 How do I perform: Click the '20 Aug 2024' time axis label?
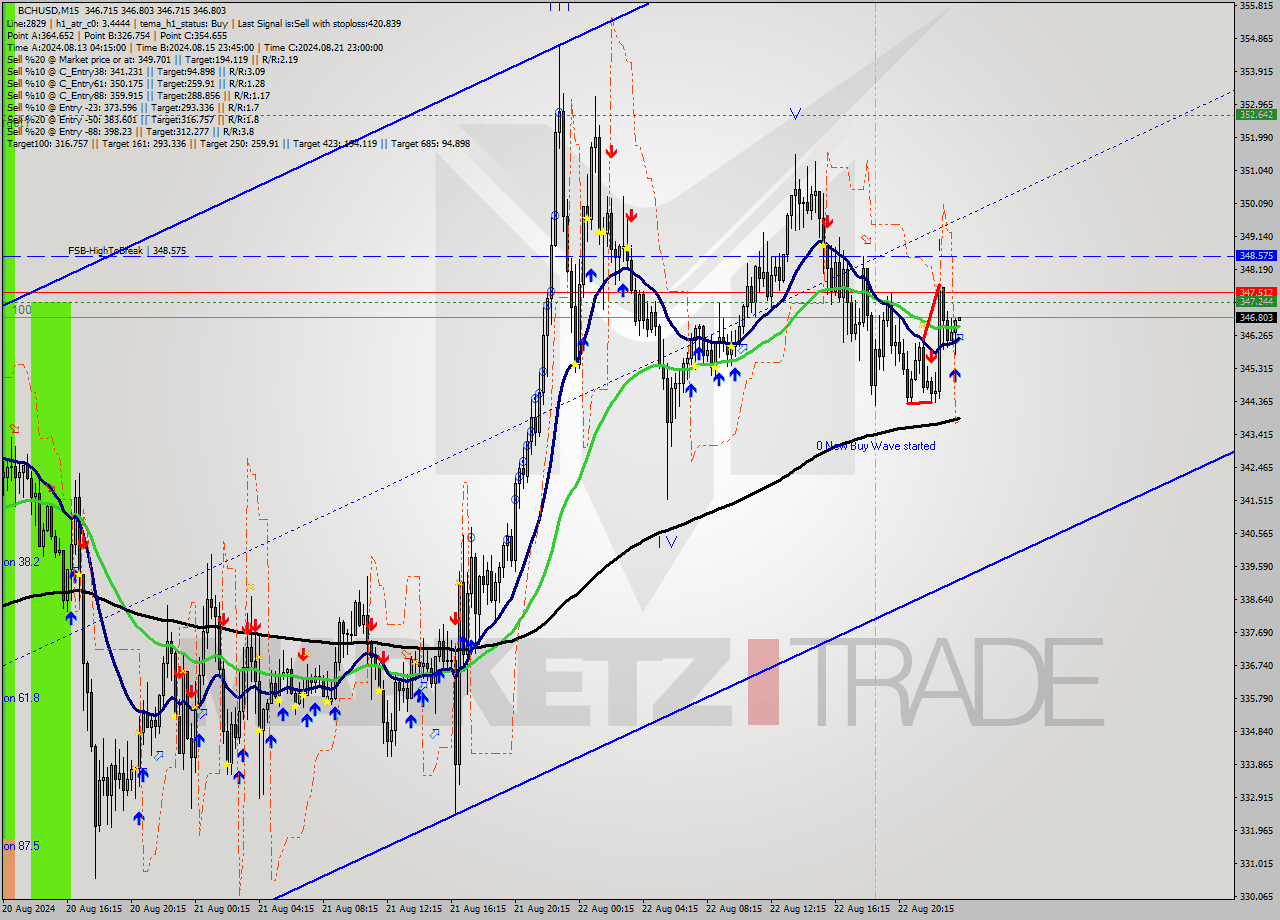click(29, 909)
